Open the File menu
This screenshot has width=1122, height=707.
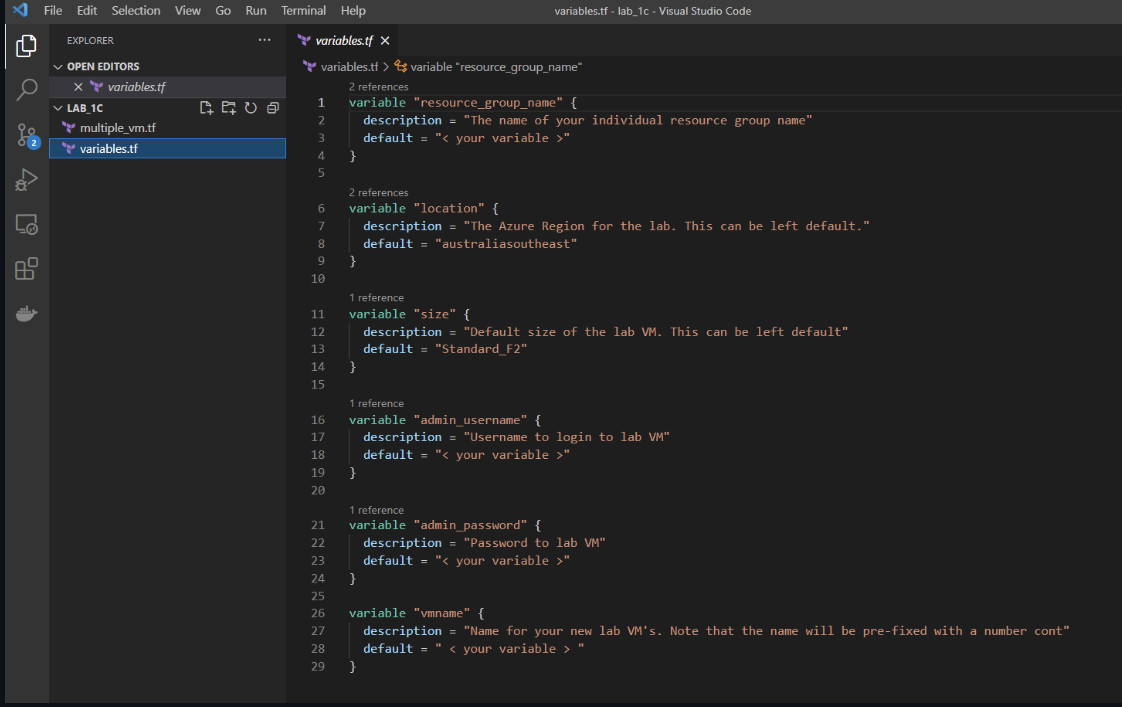[x=53, y=11]
